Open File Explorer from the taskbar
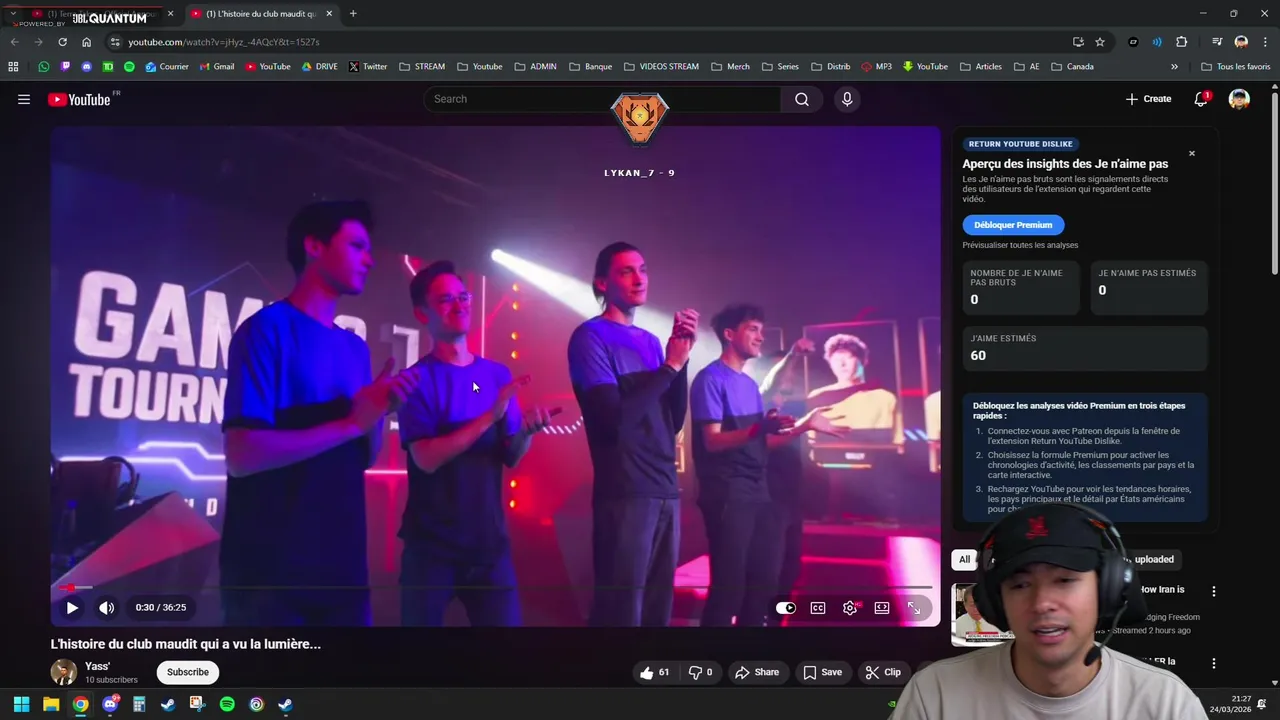The height and width of the screenshot is (720, 1280). click(x=51, y=704)
